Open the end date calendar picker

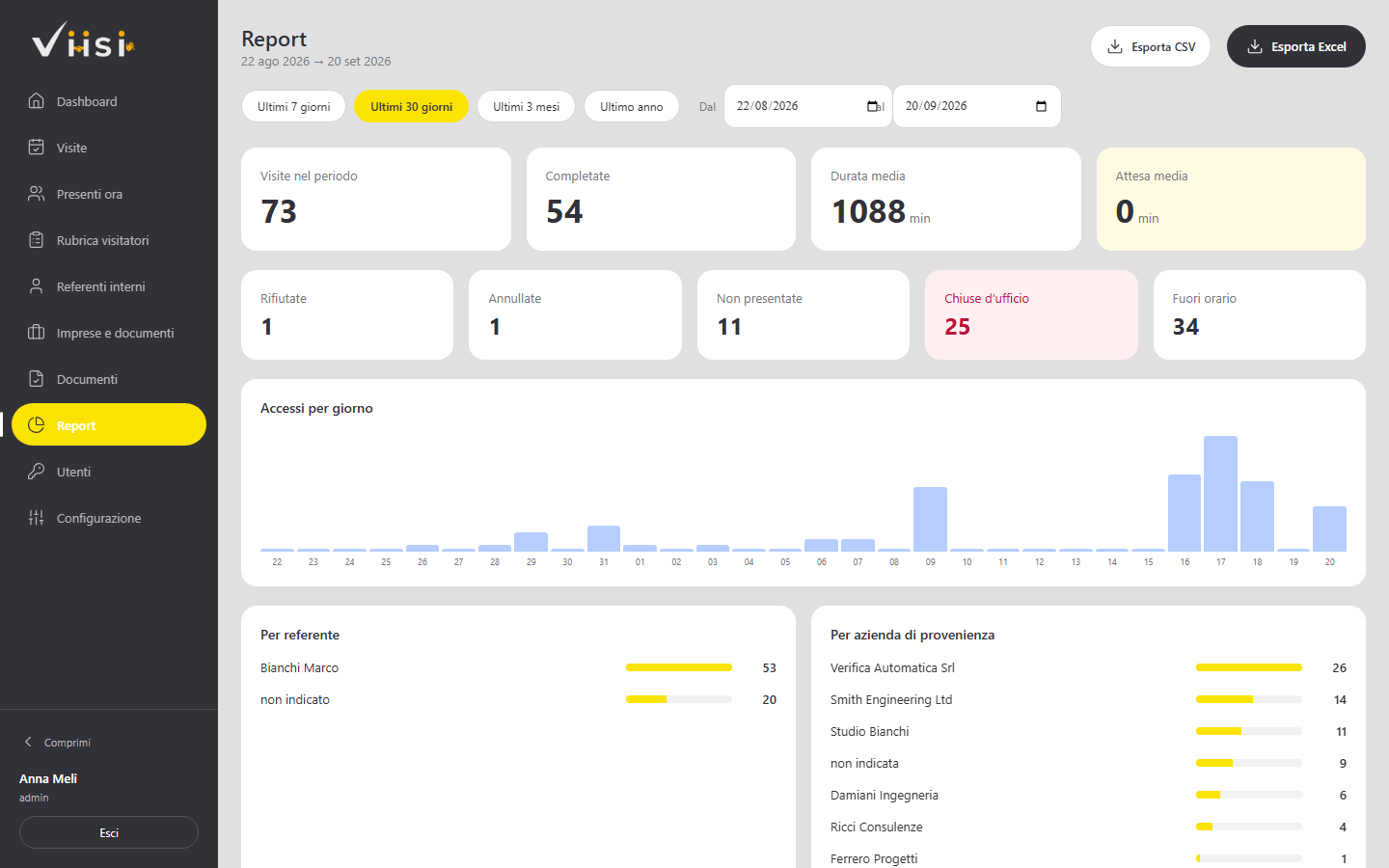[1041, 106]
